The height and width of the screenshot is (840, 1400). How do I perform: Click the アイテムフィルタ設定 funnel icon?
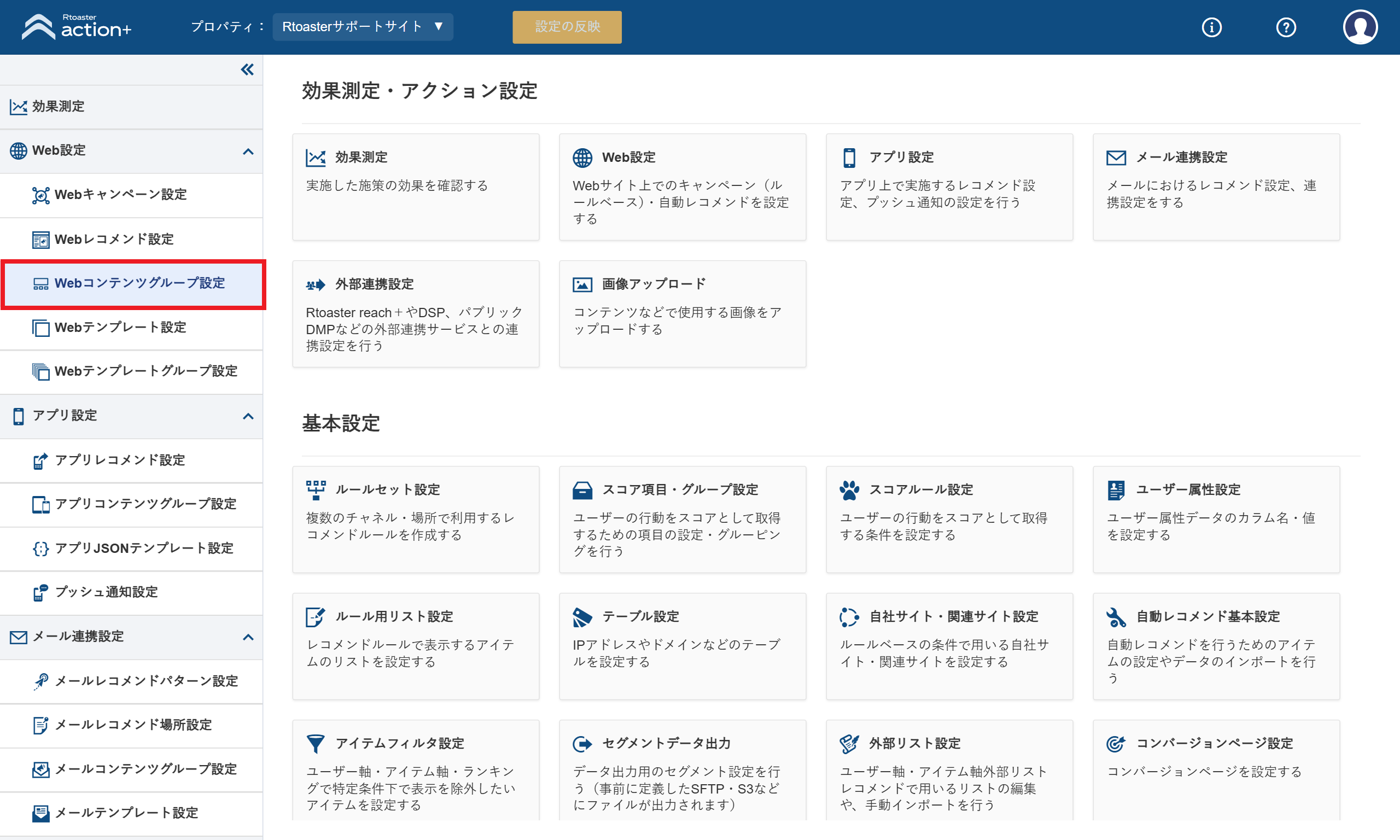click(x=316, y=744)
